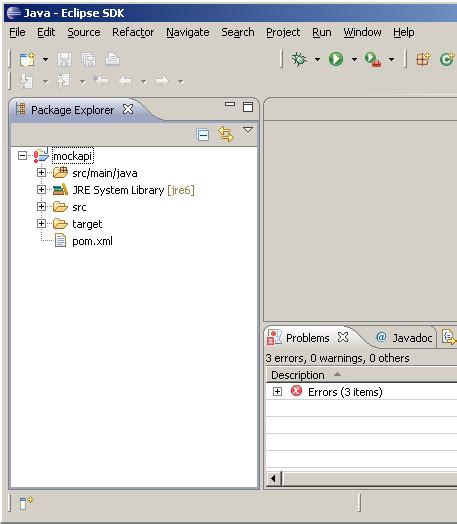Open the Source menu
Image resolution: width=457 pixels, height=524 pixels.
coord(84,32)
